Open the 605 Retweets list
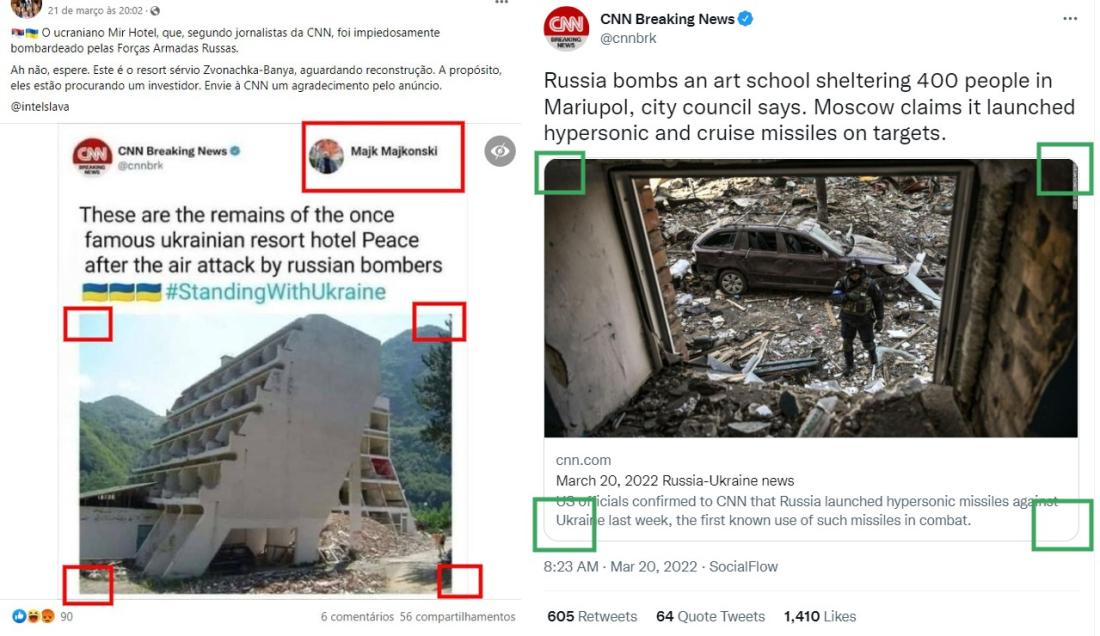Screen dimensions: 1100x636 click(592, 616)
